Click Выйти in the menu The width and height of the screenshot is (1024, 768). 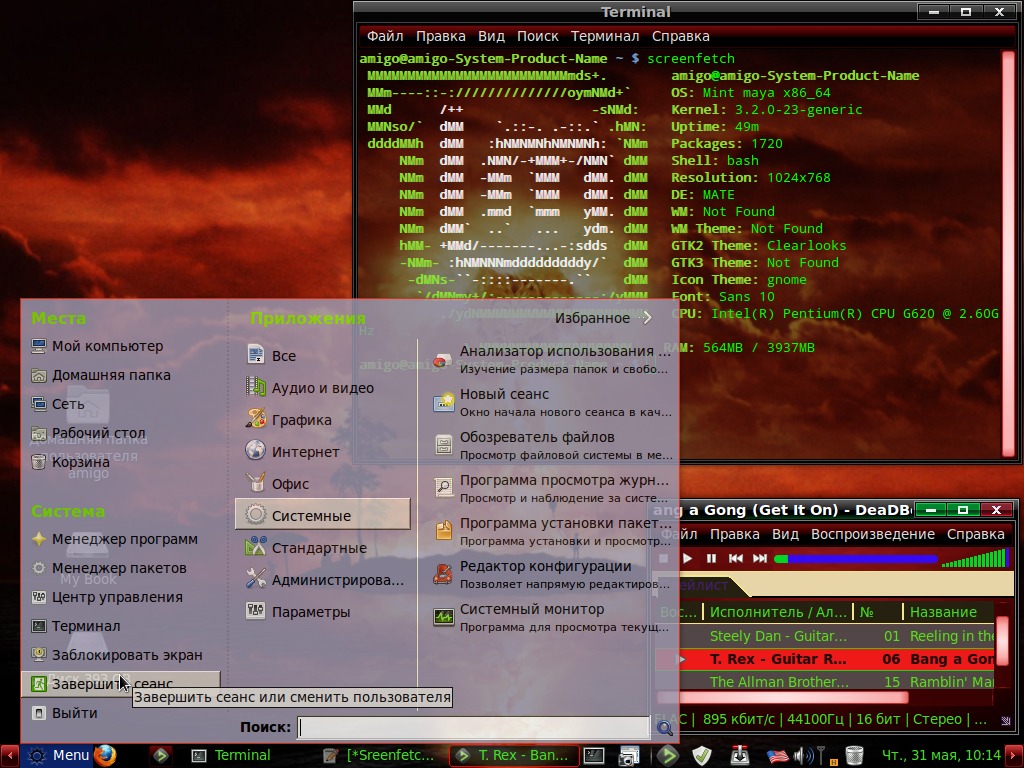(x=65, y=712)
